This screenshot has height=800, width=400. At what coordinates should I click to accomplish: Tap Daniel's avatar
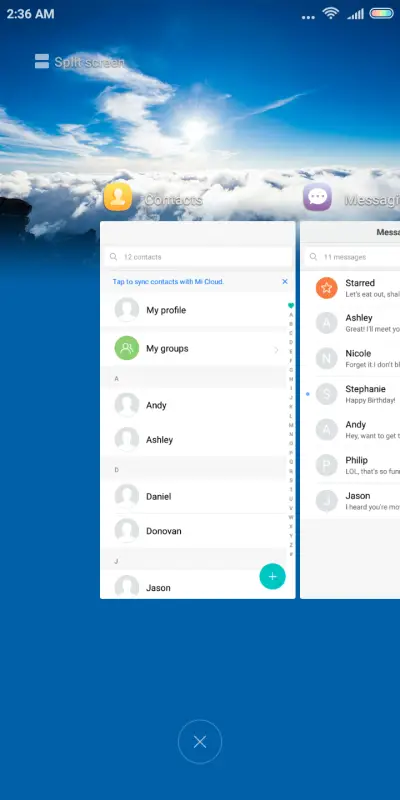coord(127,496)
